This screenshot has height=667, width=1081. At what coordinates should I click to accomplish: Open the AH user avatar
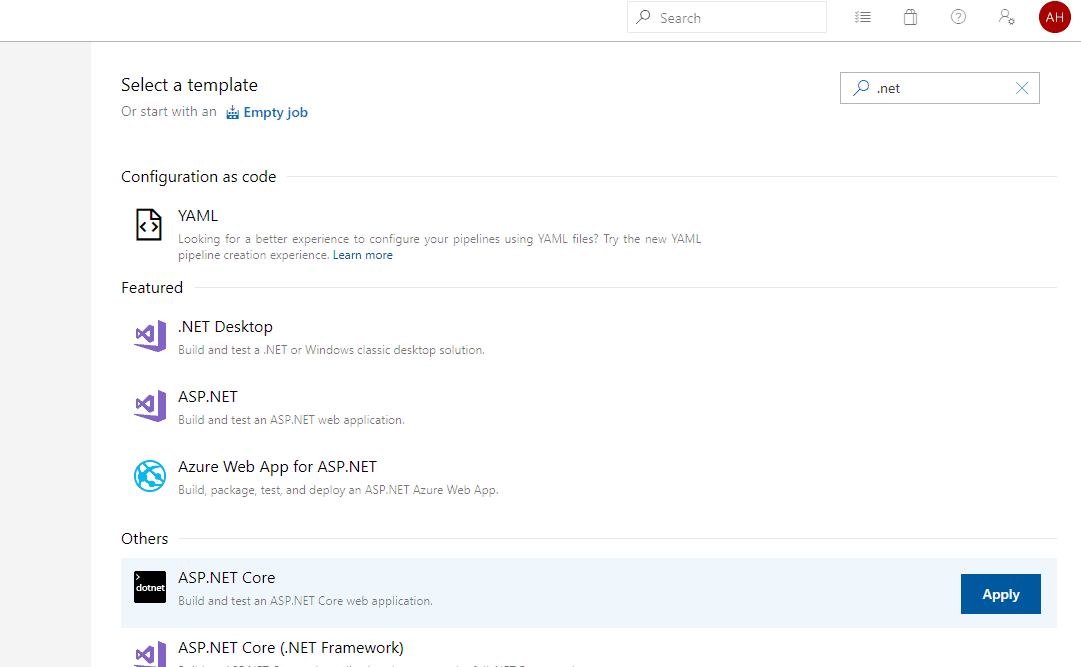1055,17
